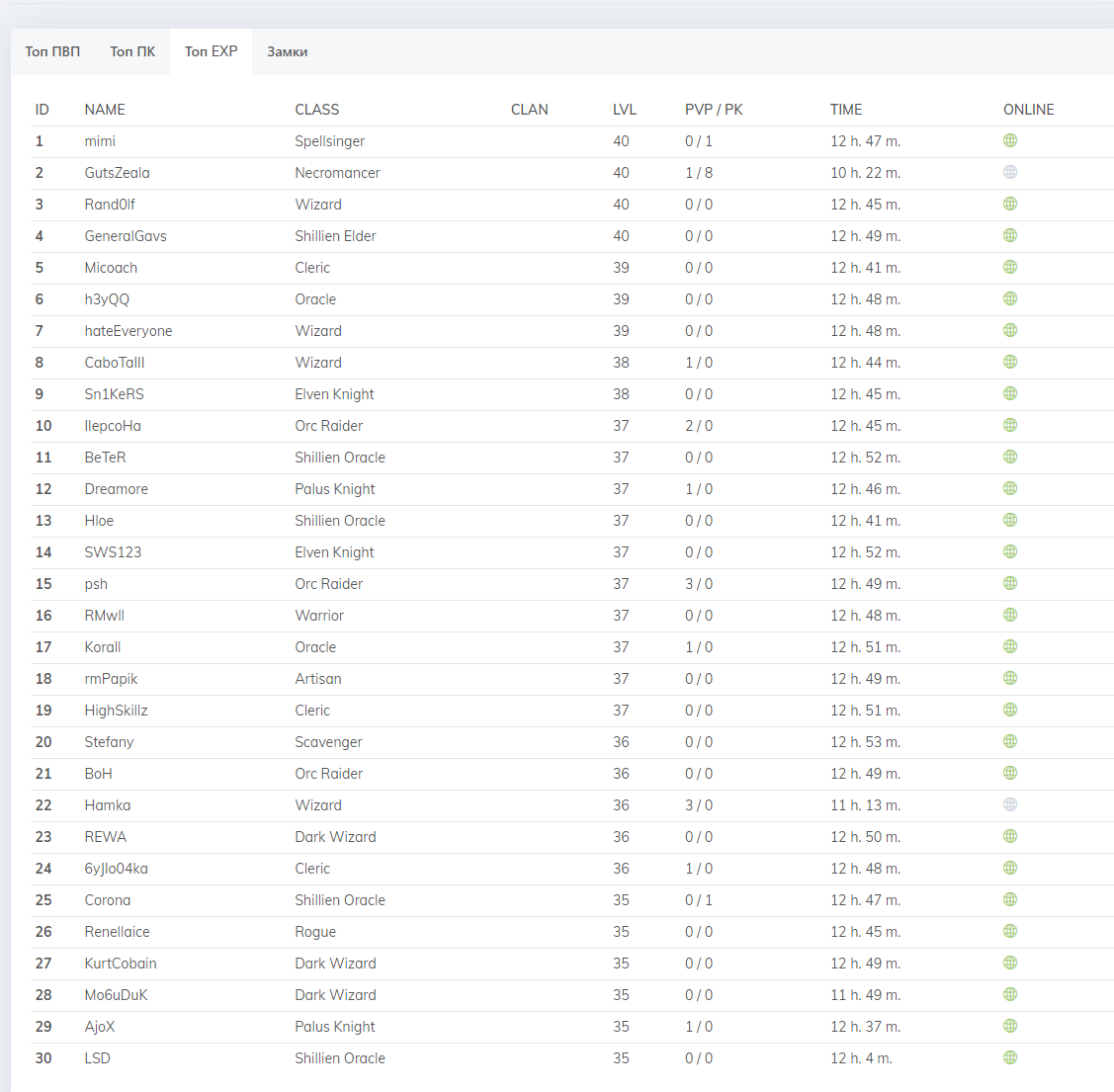Screen dimensions: 1114x1092
Task: Click the PVP / PK column header
Action: click(713, 110)
